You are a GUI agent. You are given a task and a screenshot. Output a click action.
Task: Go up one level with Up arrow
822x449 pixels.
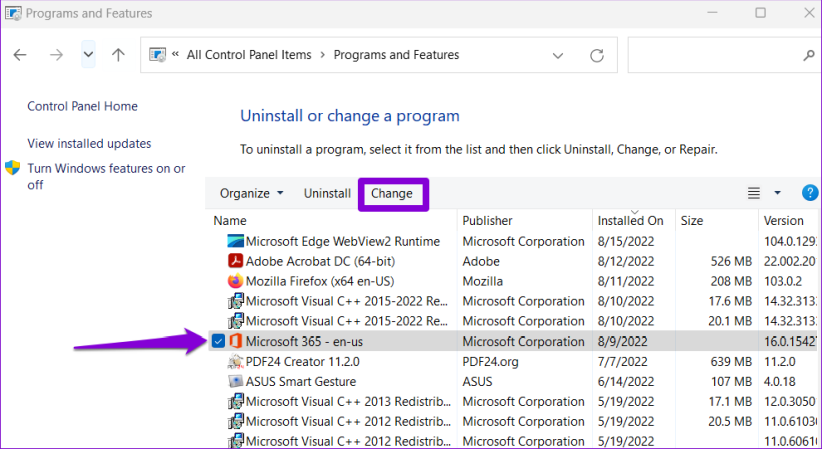118,55
